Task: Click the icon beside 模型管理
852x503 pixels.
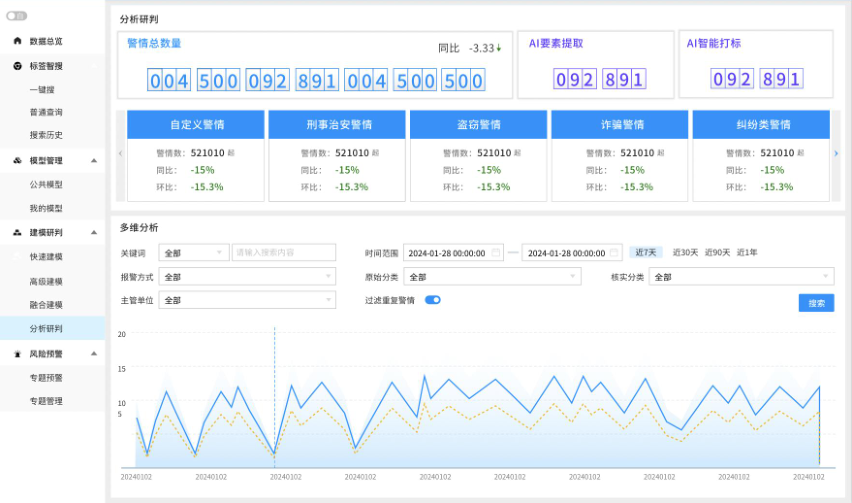Action: click(x=17, y=160)
